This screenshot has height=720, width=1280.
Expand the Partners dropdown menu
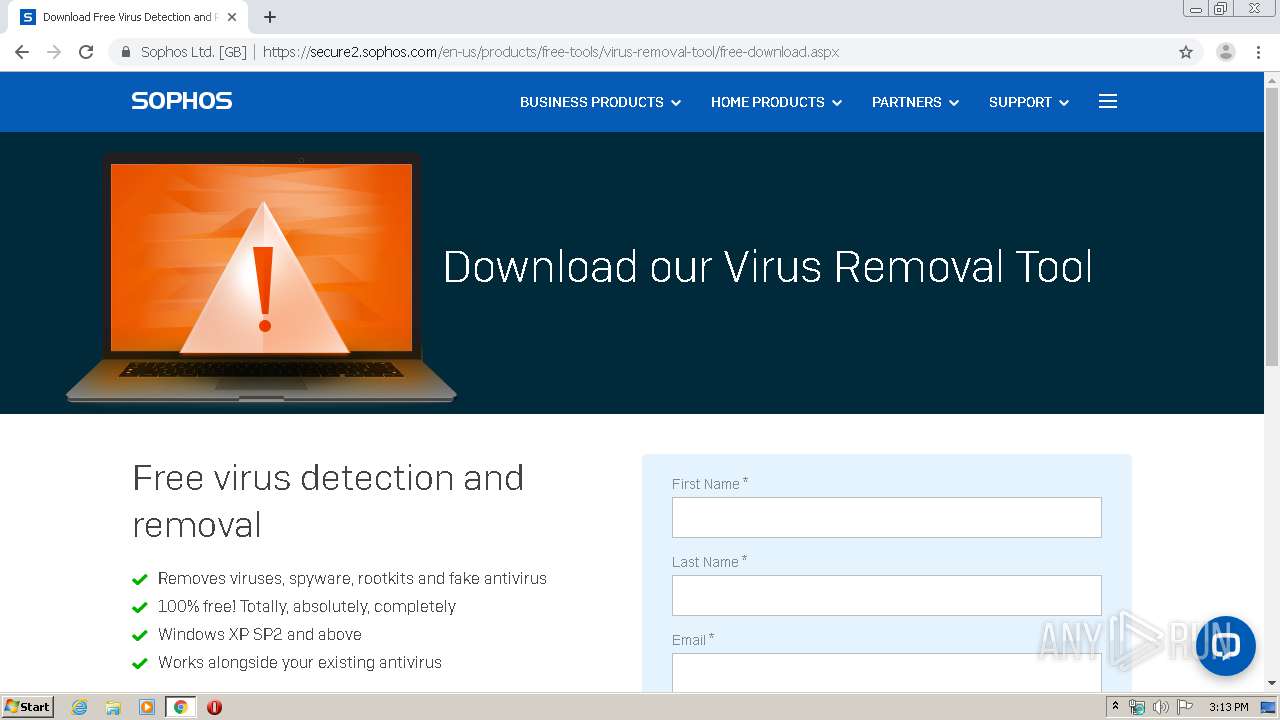915,102
